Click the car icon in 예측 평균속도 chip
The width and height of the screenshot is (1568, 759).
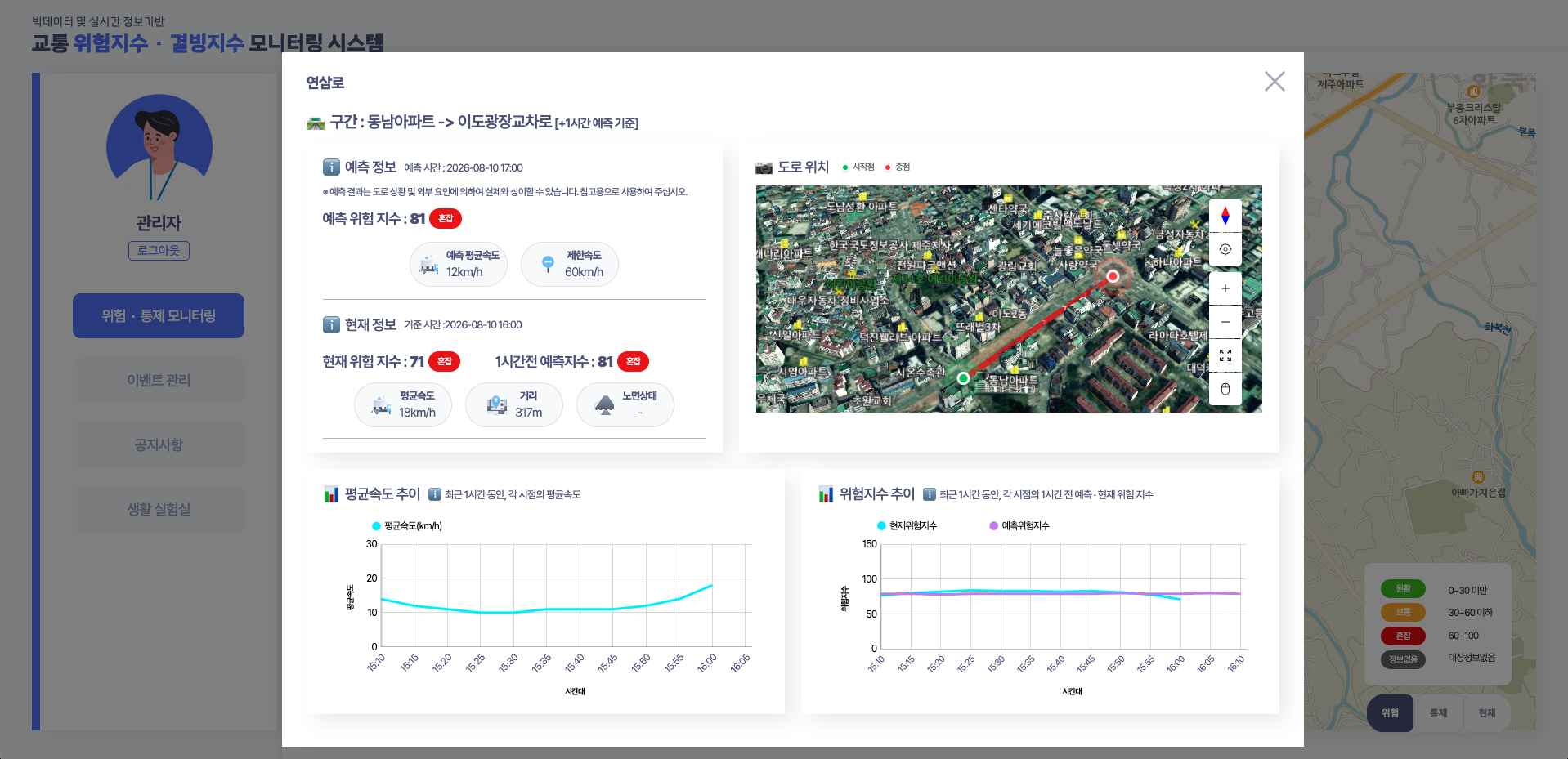pyautogui.click(x=429, y=264)
